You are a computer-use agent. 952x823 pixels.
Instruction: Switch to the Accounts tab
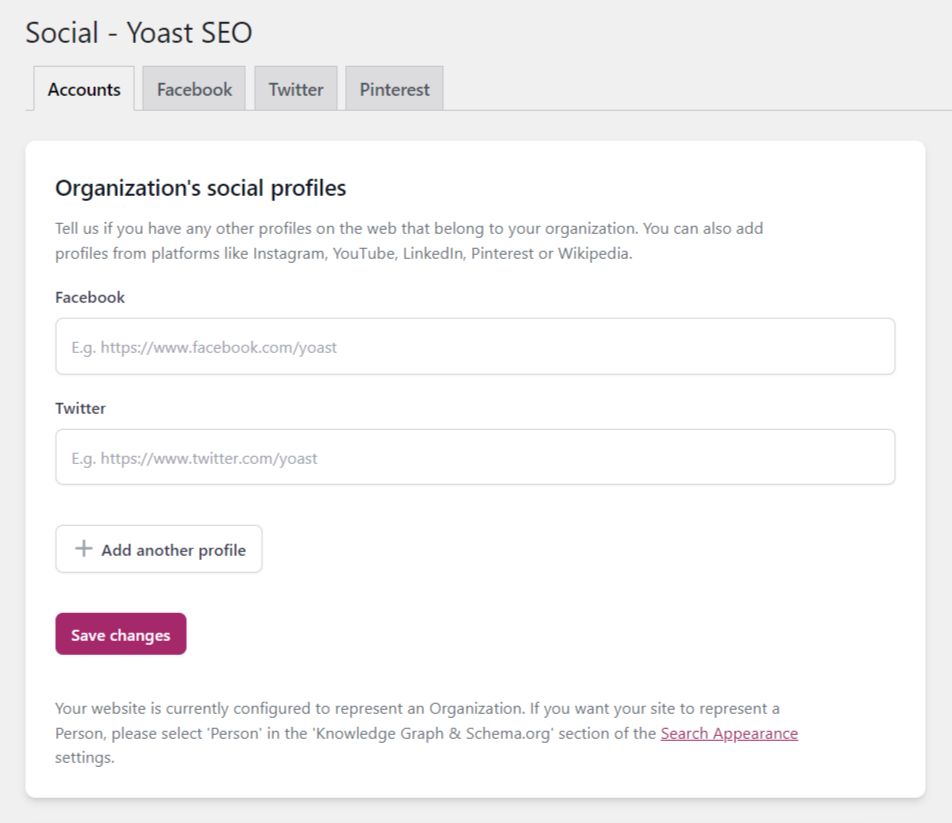(84, 89)
